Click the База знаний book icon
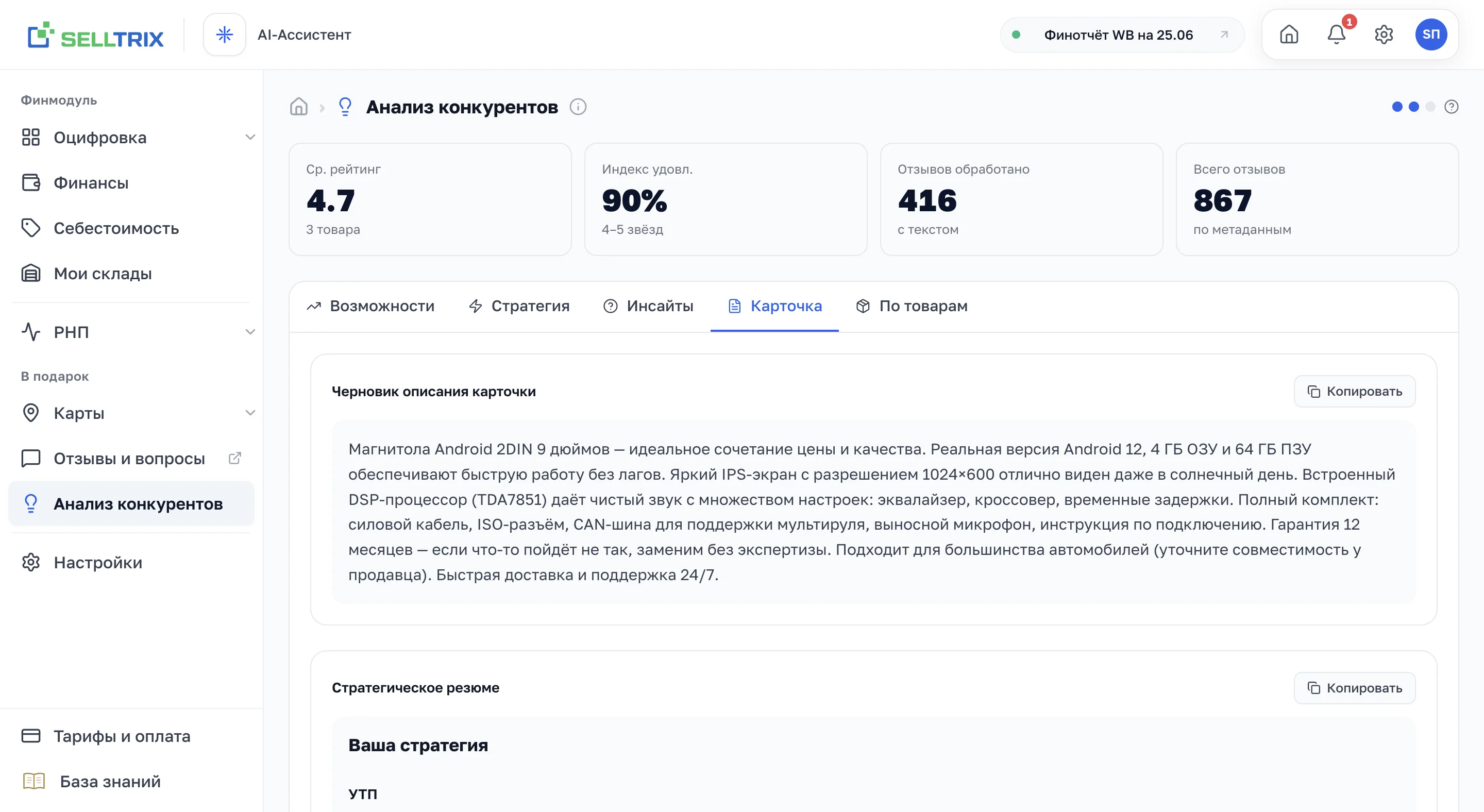The height and width of the screenshot is (812, 1484). point(33,782)
